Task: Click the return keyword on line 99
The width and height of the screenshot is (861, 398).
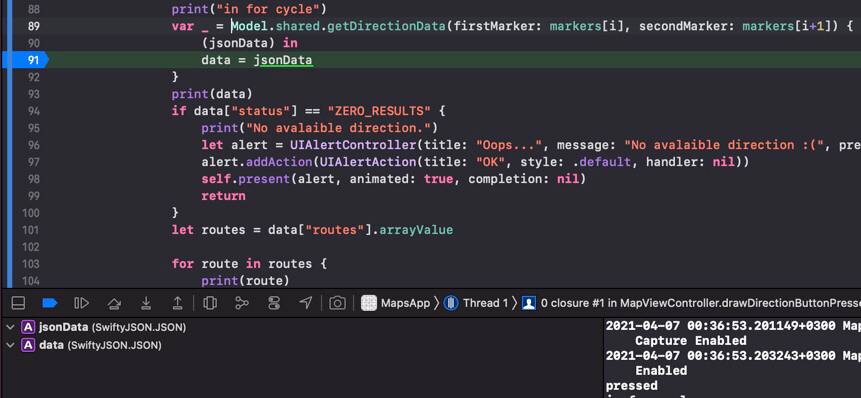Action: 223,195
